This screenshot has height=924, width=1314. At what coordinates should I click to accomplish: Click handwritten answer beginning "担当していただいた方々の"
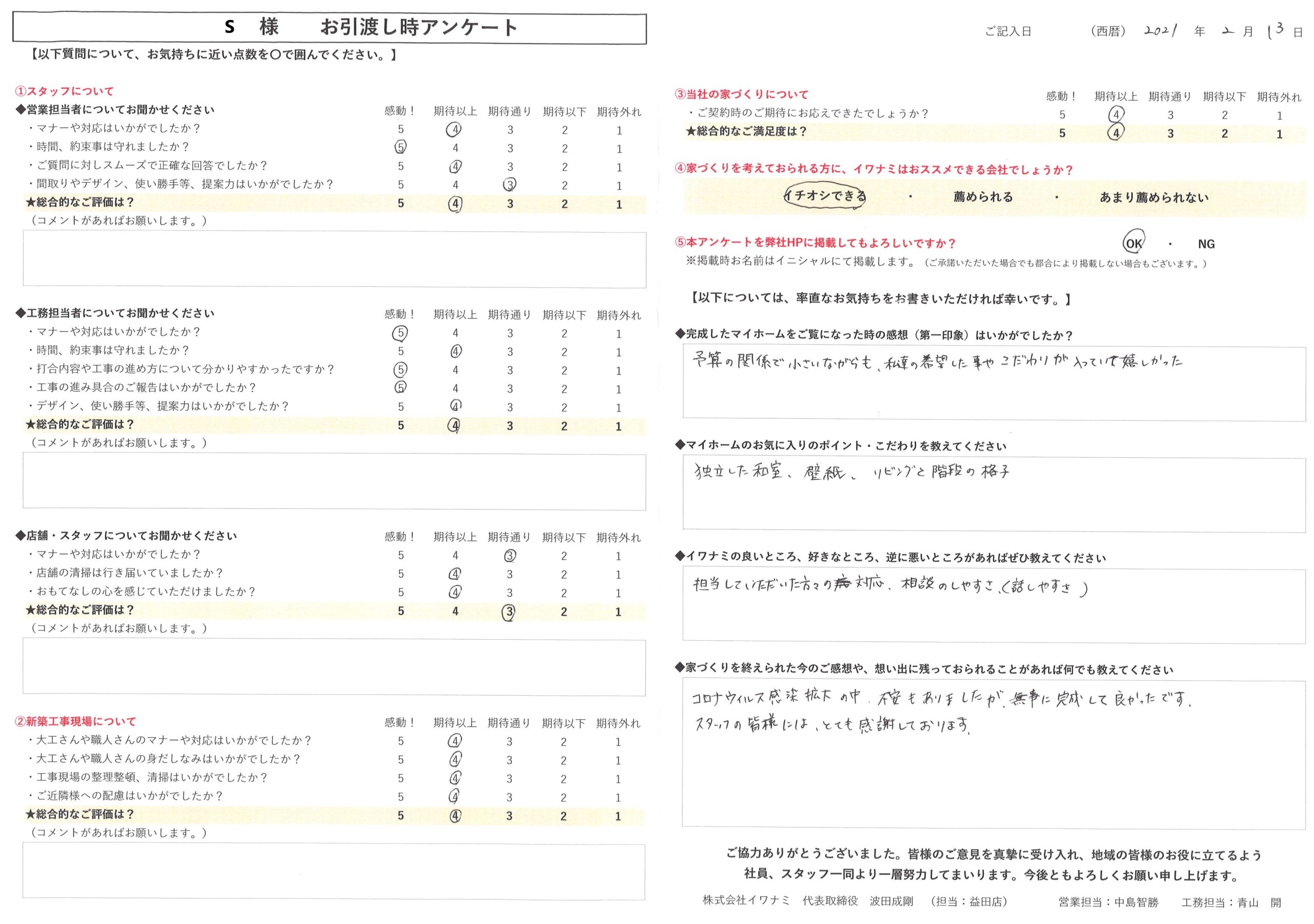coord(890,586)
